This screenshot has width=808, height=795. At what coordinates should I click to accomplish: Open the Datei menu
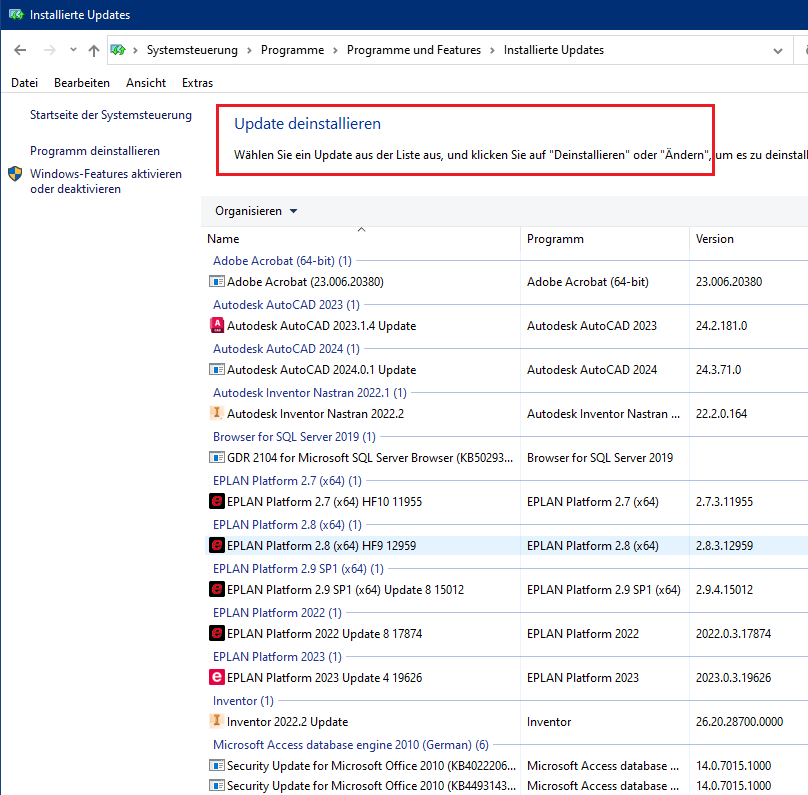click(x=24, y=83)
